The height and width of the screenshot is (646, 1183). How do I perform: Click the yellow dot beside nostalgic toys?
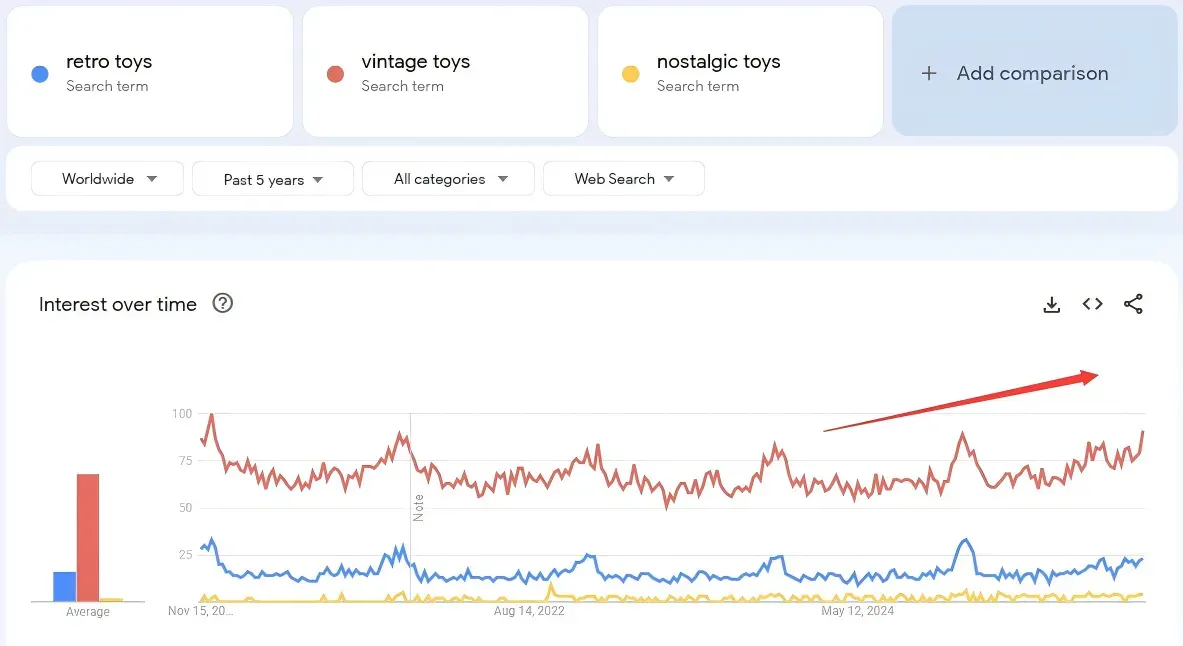pyautogui.click(x=631, y=74)
